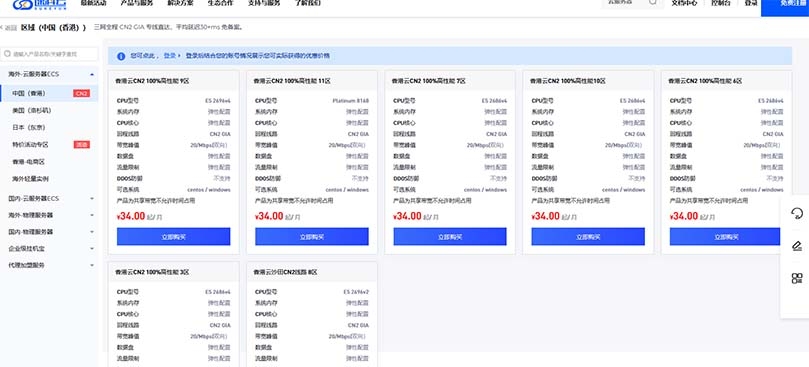Expand the 国内-云服务器ECS sidebar group
Viewport: 809px width, 367px height.
(50, 198)
